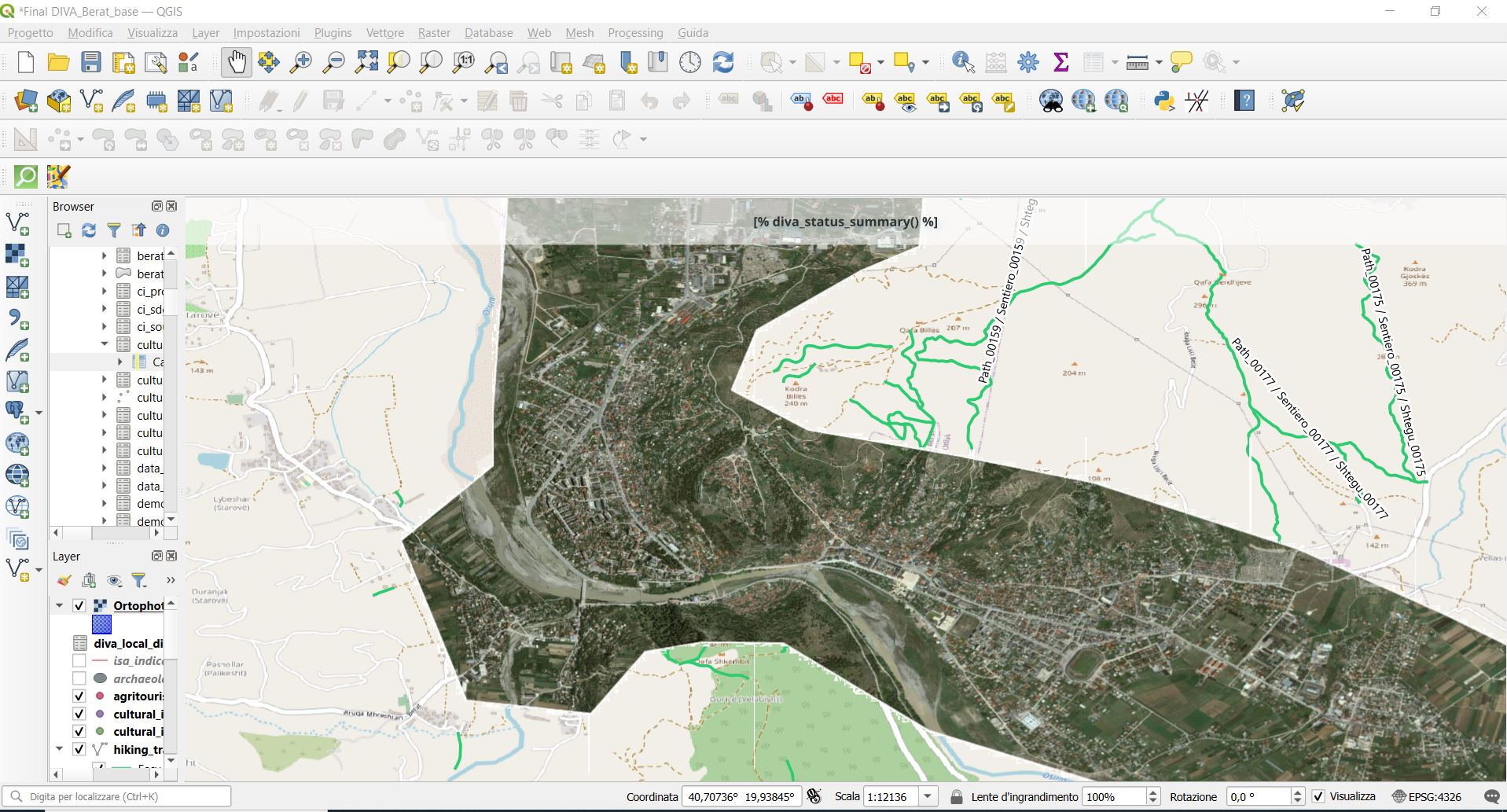
Task: Collapse the hiking_tr layer group
Action: click(x=59, y=749)
